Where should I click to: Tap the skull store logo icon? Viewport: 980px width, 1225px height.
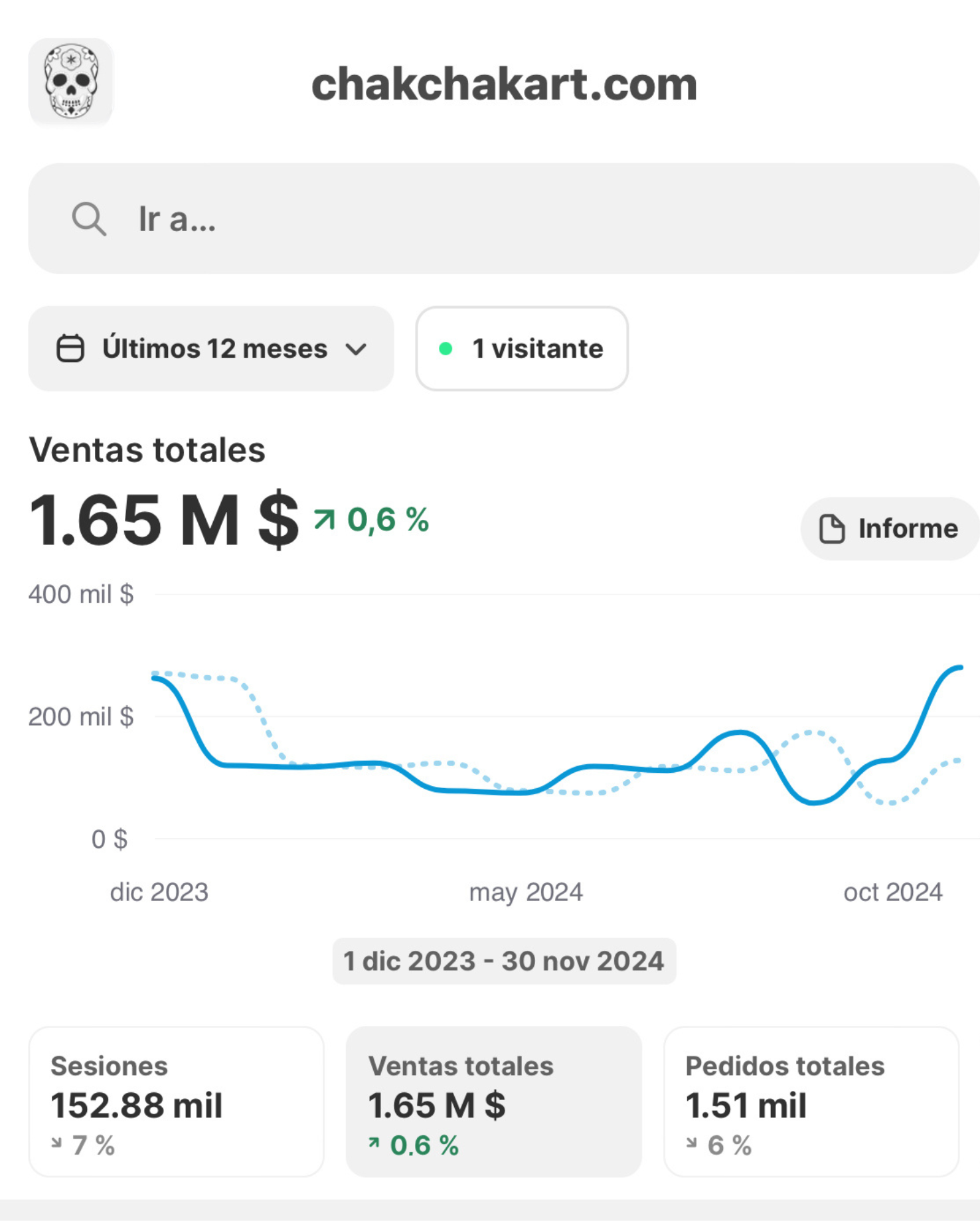pyautogui.click(x=71, y=82)
